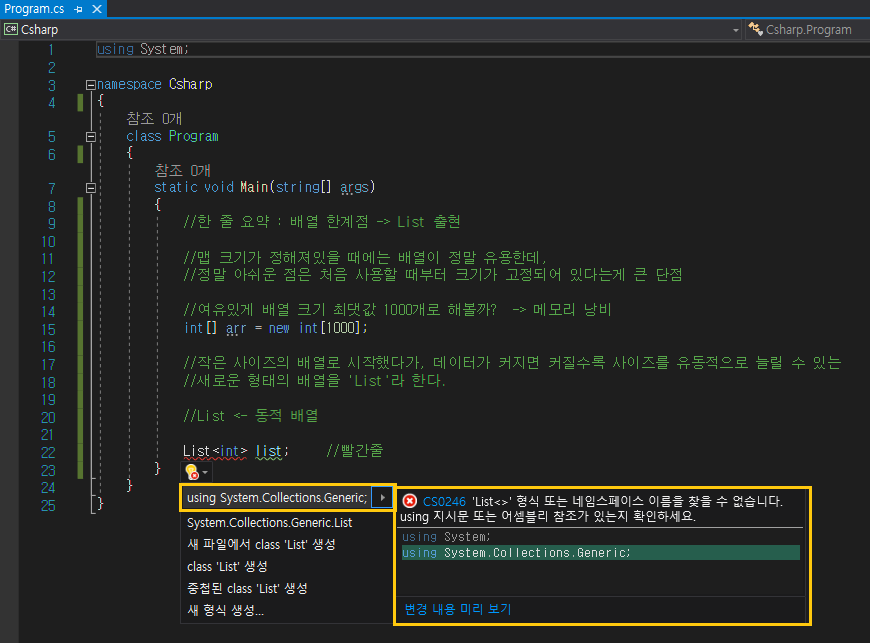870x643 pixels.
Task: Close the Program.cs tab
Action: click(97, 9)
